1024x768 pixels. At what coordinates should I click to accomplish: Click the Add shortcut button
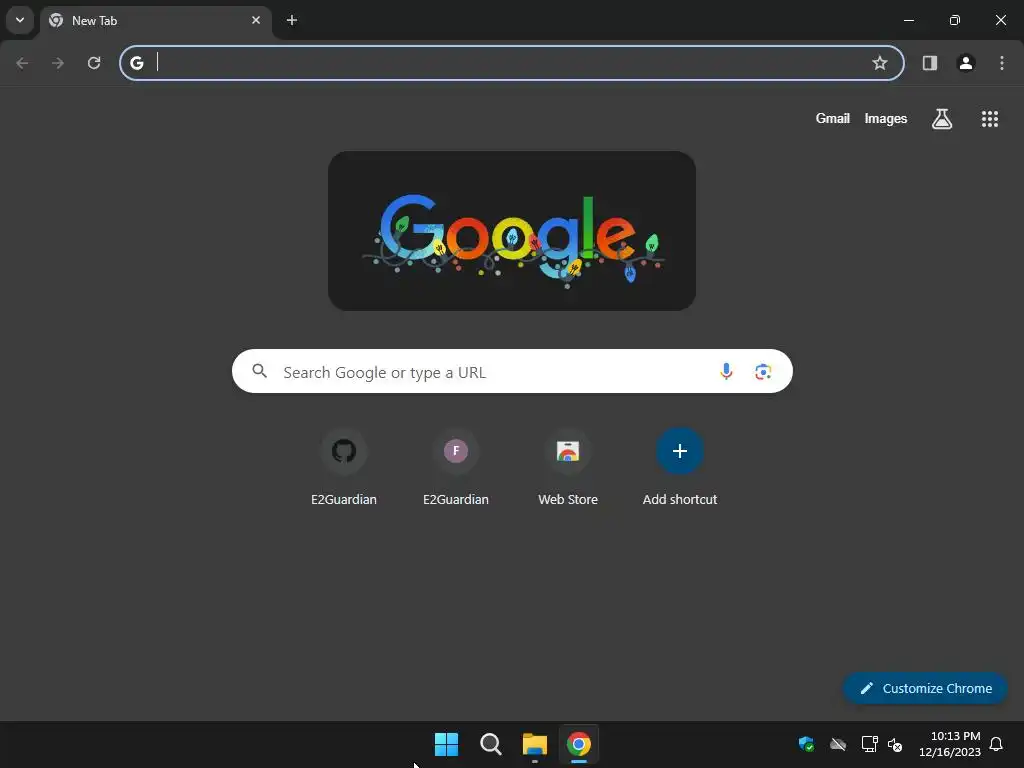point(680,468)
